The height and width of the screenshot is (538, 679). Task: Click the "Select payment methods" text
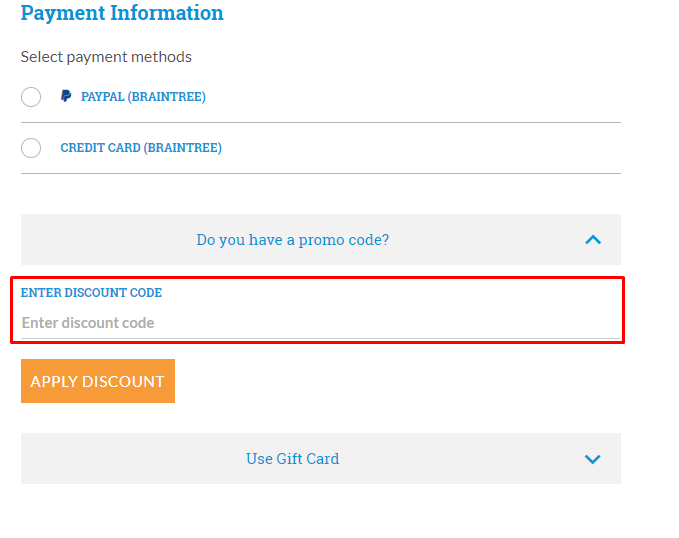106,57
